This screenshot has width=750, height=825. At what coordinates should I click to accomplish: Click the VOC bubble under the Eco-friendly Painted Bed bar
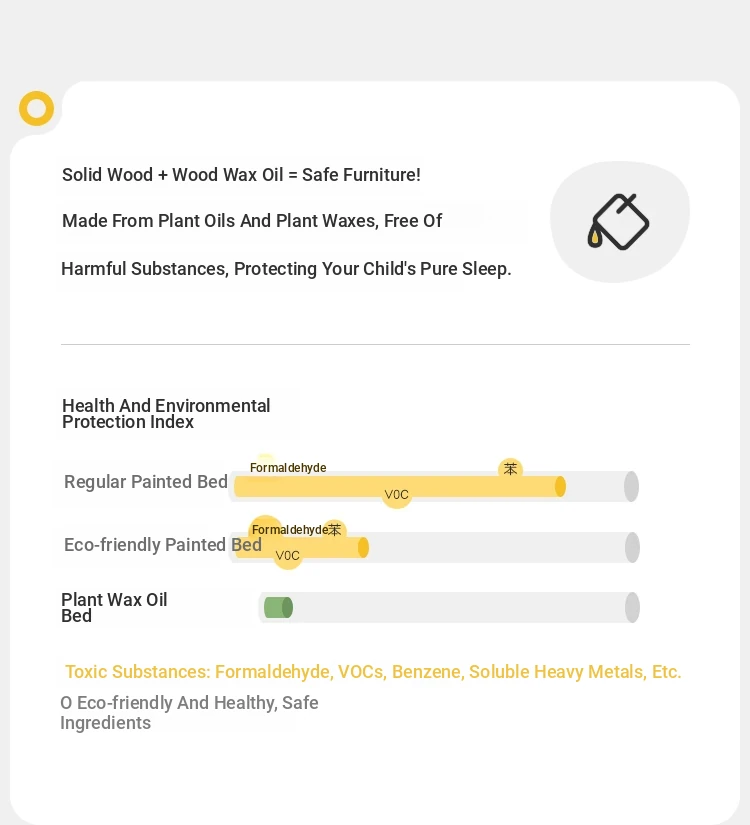click(287, 555)
